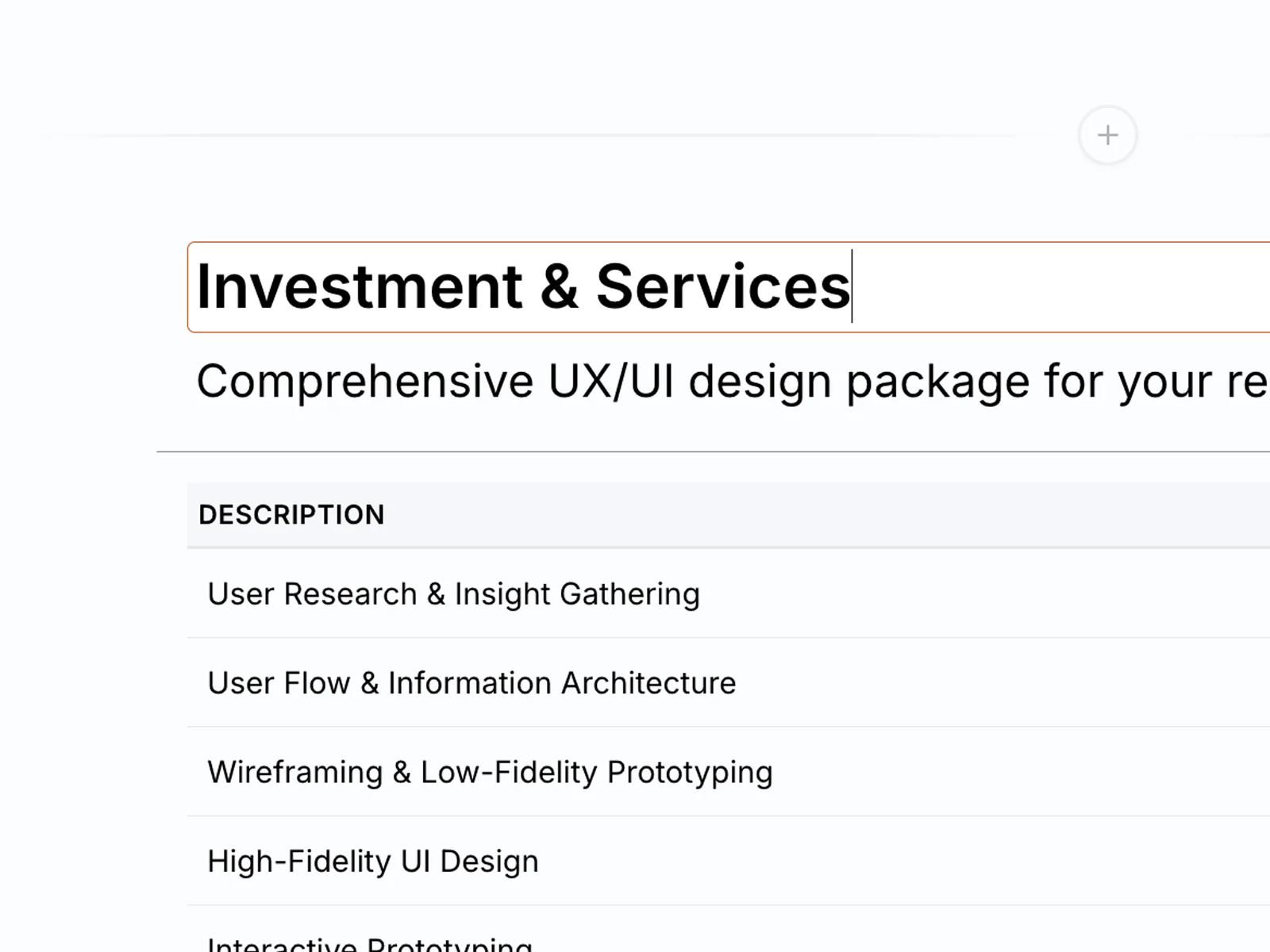1270x952 pixels.
Task: Click "UX/UI" in the subtitle text
Action: pos(610,382)
